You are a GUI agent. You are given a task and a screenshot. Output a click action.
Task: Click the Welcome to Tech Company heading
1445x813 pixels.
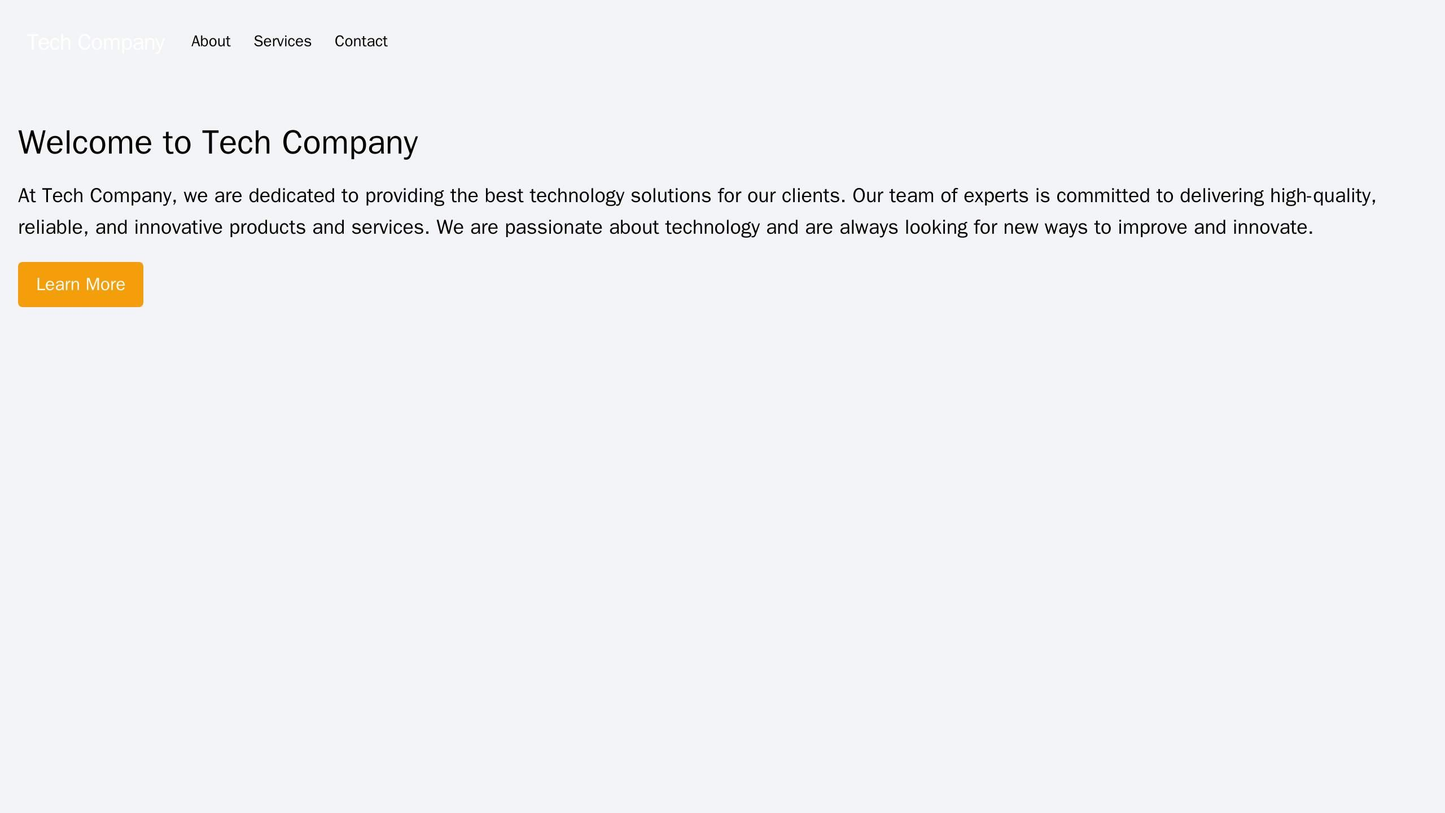[218, 142]
